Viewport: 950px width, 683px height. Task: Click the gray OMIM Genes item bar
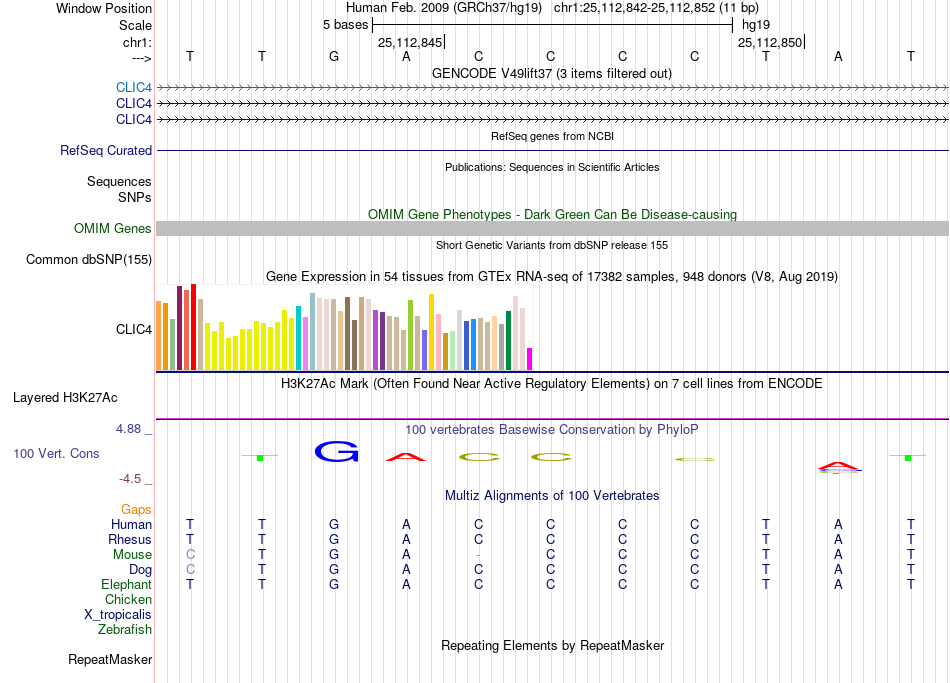tap(552, 228)
